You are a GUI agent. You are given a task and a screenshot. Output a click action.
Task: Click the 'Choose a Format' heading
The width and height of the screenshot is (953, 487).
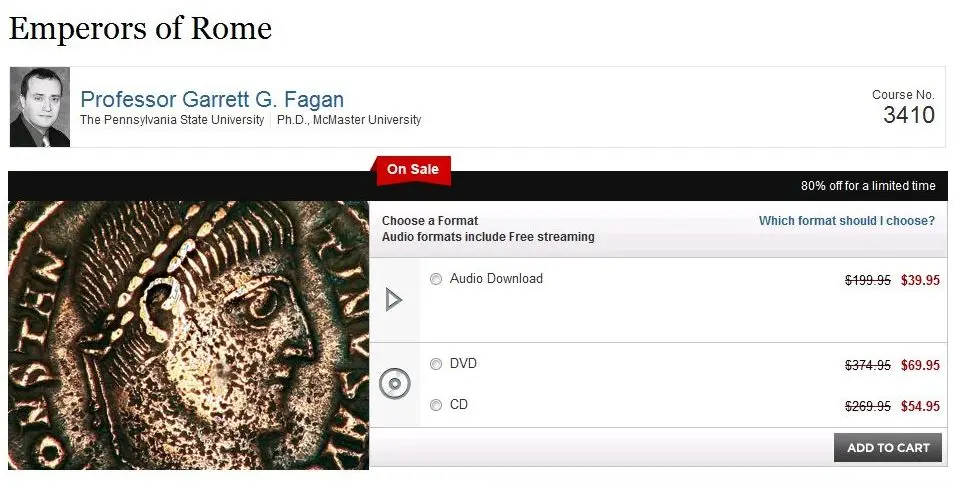pos(430,221)
